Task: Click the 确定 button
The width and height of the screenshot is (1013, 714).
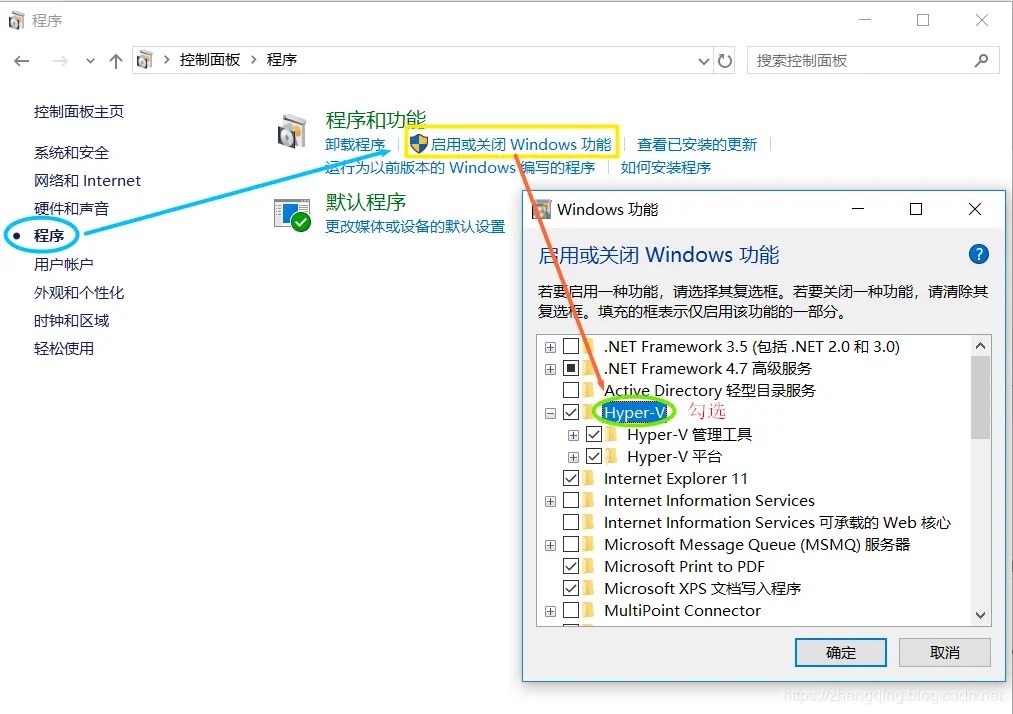Action: (841, 653)
